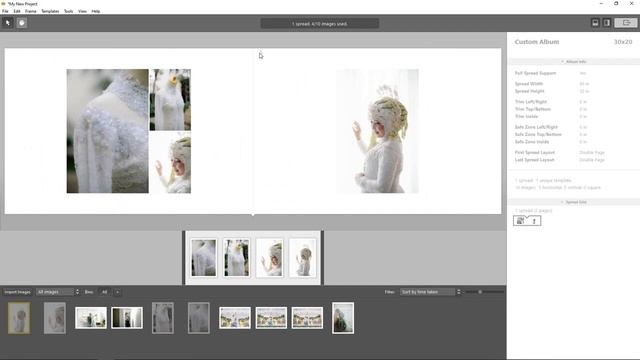Open the Frame menu
640x360 pixels.
point(31,11)
